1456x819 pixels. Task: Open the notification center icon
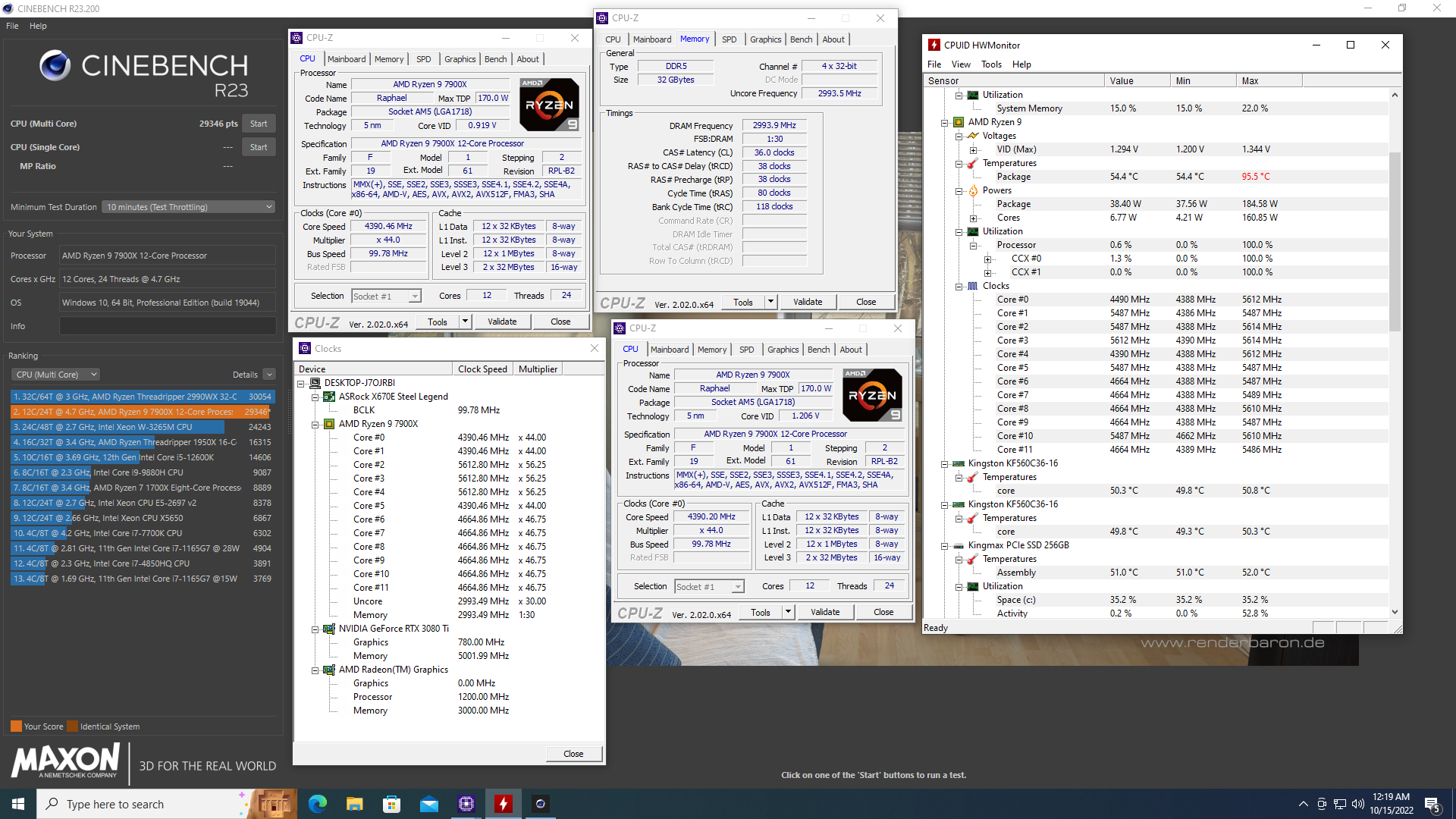coord(1432,805)
